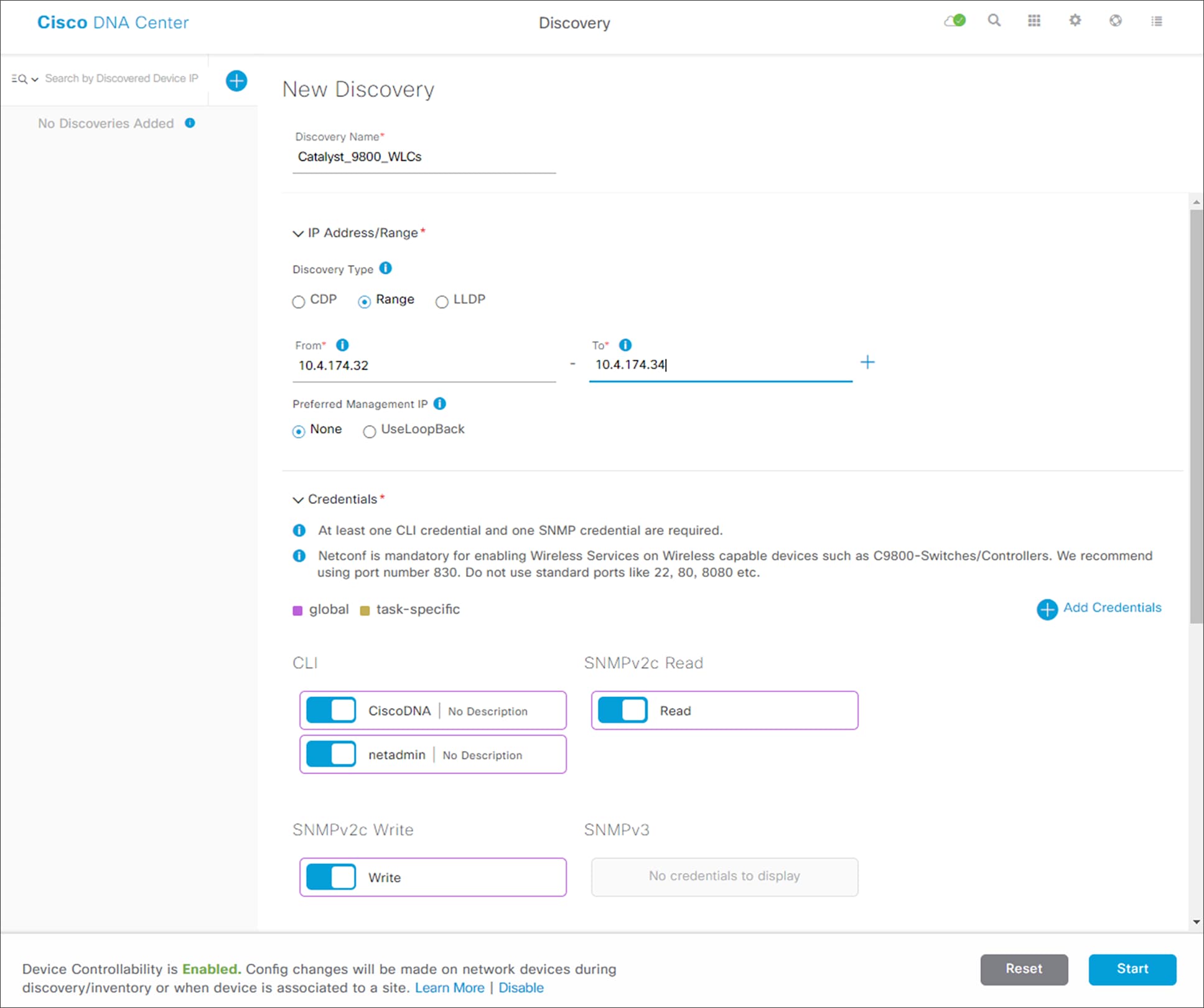This screenshot has height=1008, width=1204.
Task: Toggle the SNMPv2c Read credential
Action: [x=622, y=710]
